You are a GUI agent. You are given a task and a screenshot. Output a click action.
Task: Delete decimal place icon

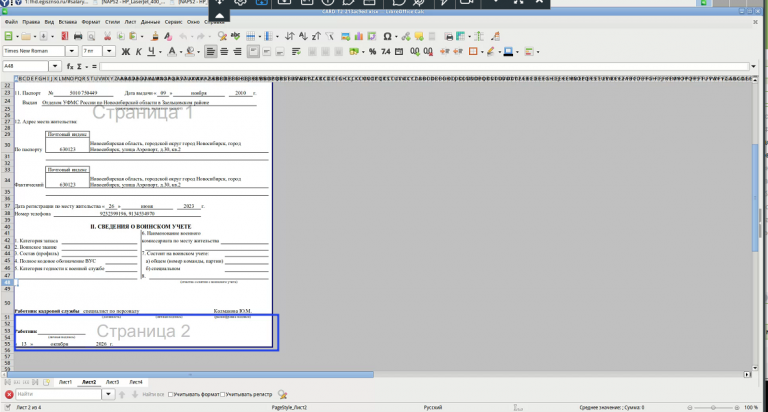click(x=428, y=51)
